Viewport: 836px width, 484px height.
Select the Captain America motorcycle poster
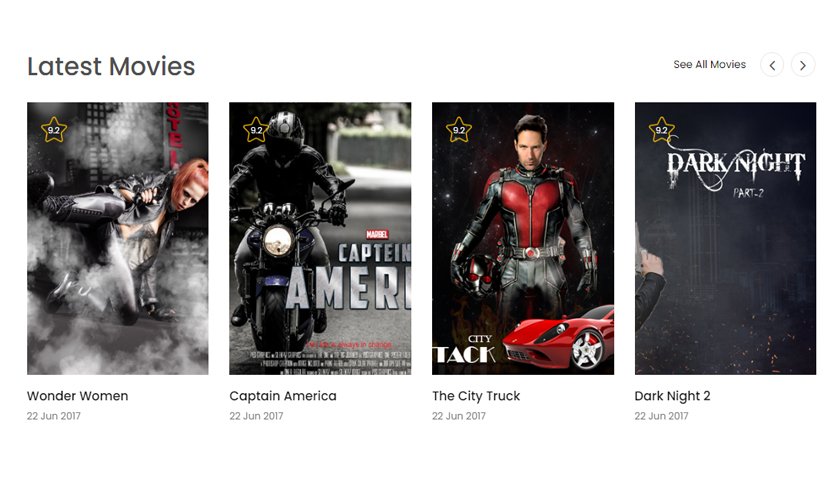pos(320,238)
